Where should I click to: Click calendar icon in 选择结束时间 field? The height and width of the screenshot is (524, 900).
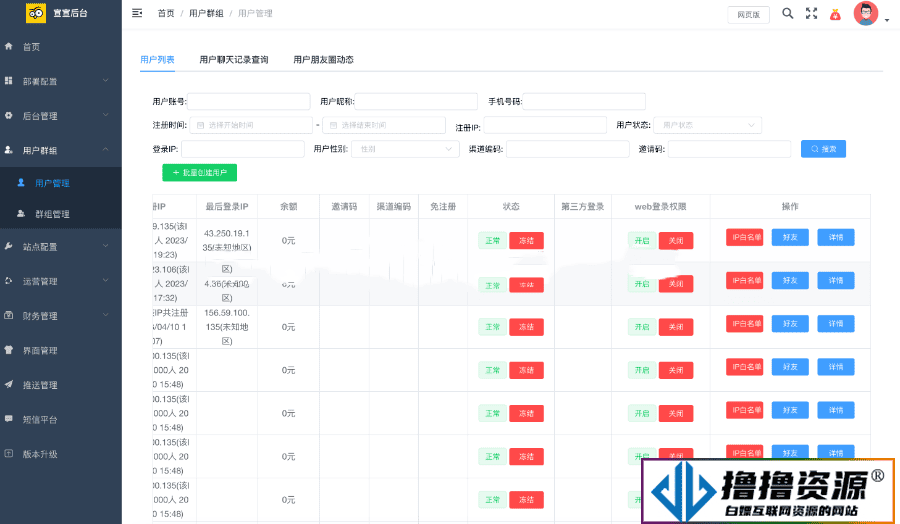[333, 125]
